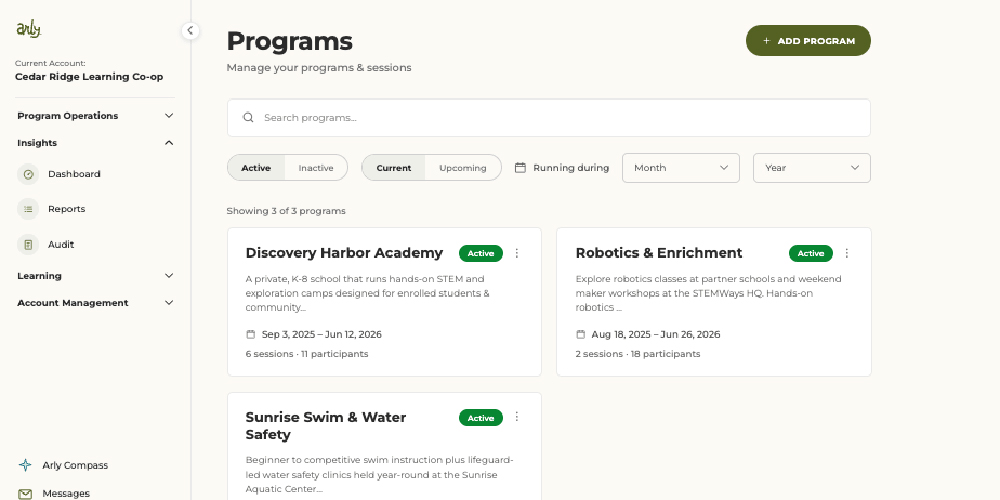Expand the Program Operations section
Viewport: 1000px width, 500px height.
95,116
